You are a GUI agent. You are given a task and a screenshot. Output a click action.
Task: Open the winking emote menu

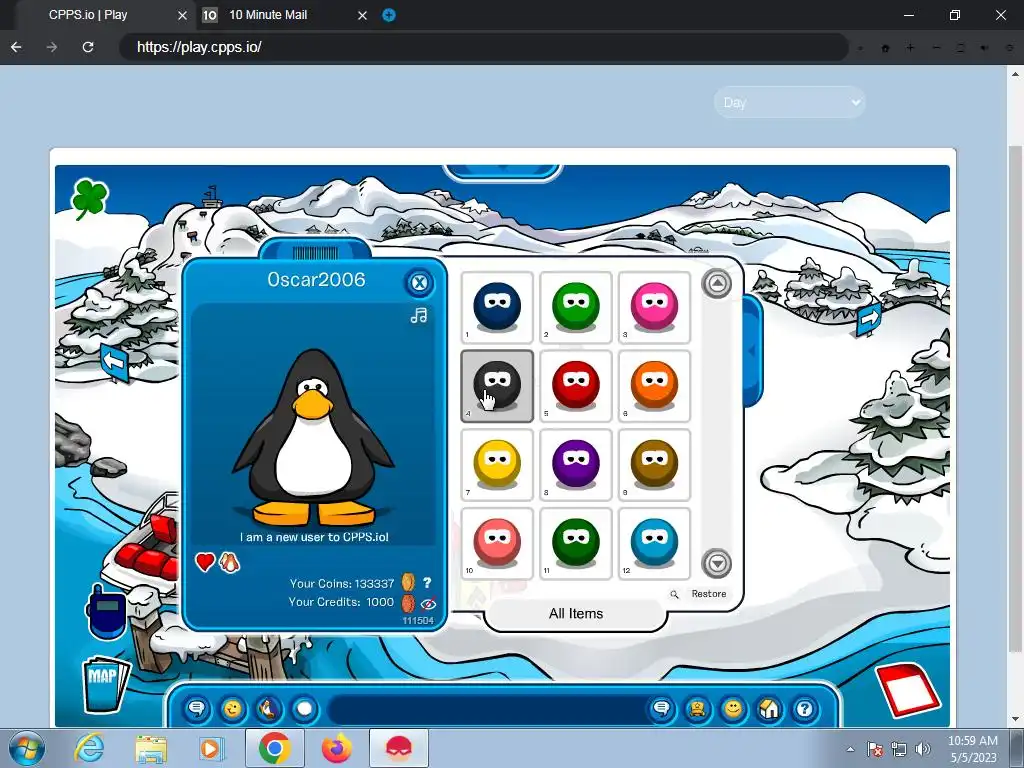coord(232,709)
